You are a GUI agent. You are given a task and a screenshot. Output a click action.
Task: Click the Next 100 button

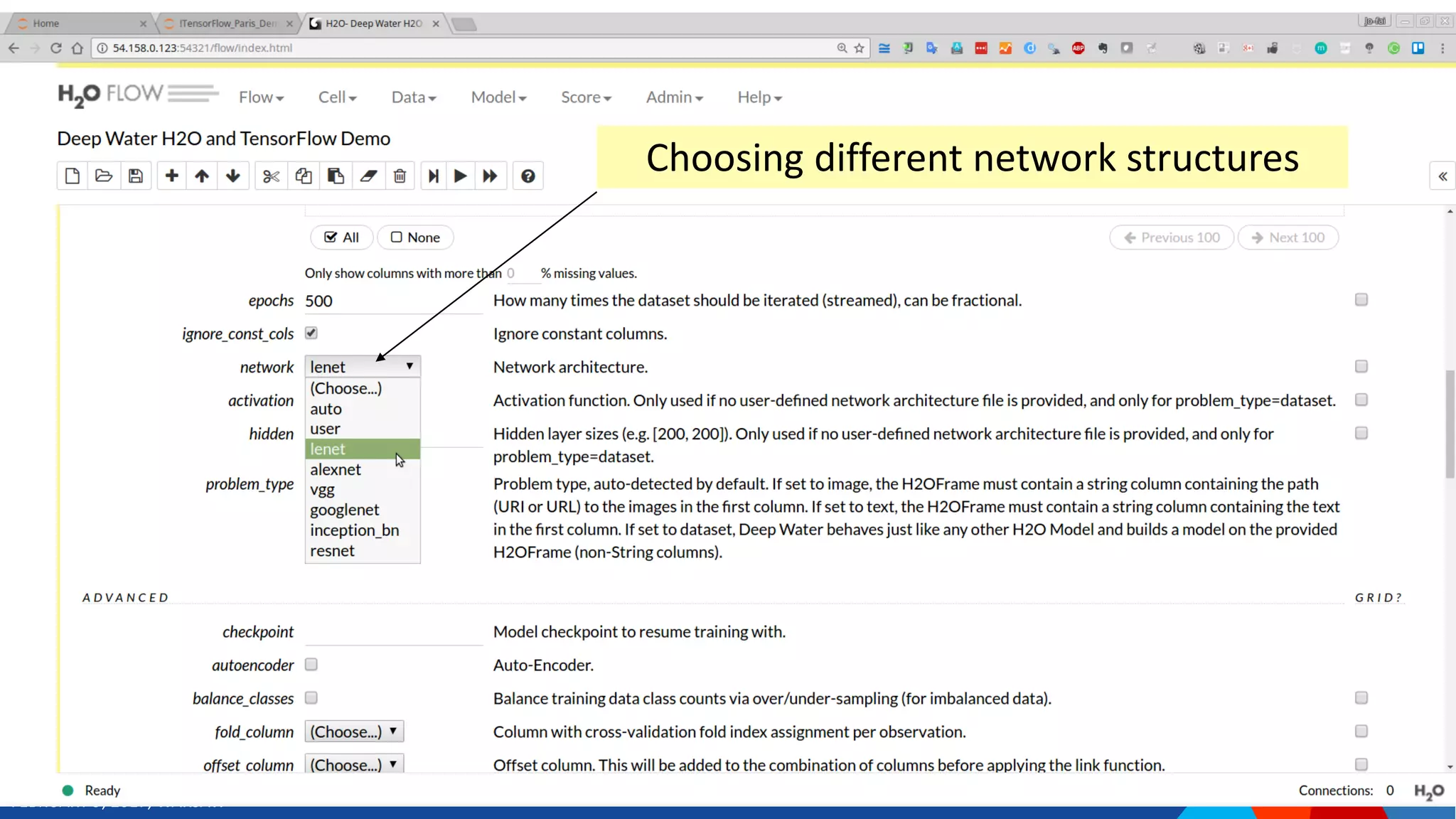[1288, 237]
